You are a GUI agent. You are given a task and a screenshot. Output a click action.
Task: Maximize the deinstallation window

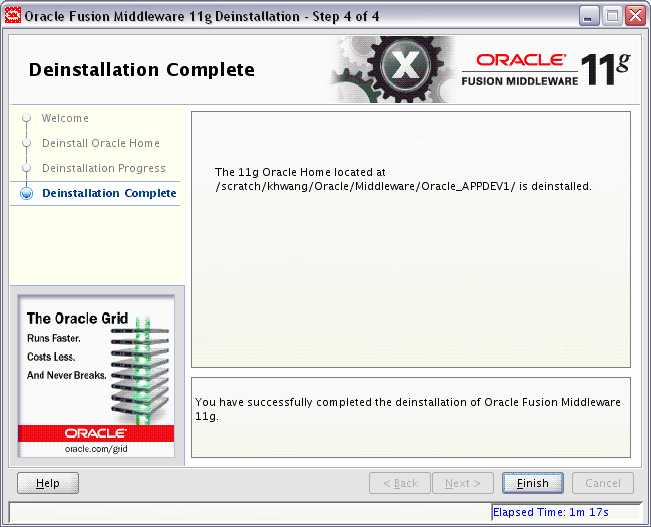point(612,16)
